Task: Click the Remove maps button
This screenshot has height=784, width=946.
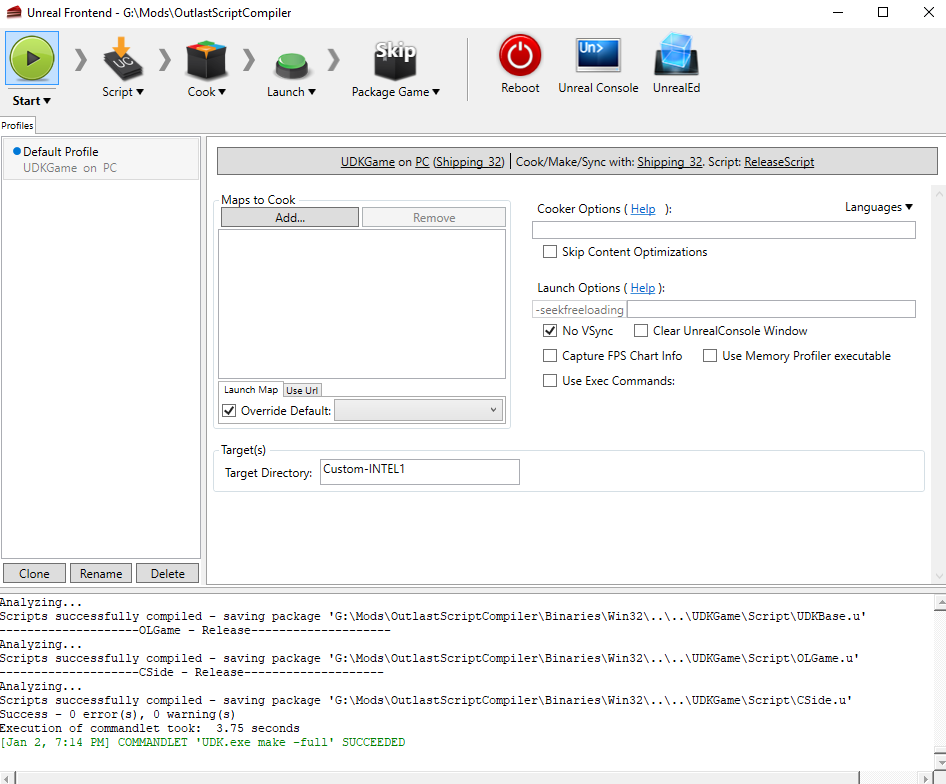Action: [434, 217]
